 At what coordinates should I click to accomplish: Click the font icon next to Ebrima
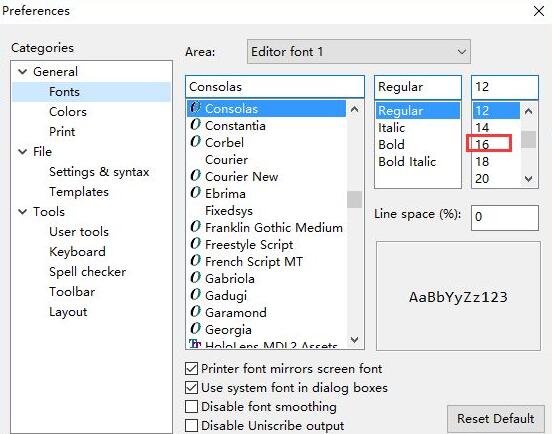[x=195, y=193]
